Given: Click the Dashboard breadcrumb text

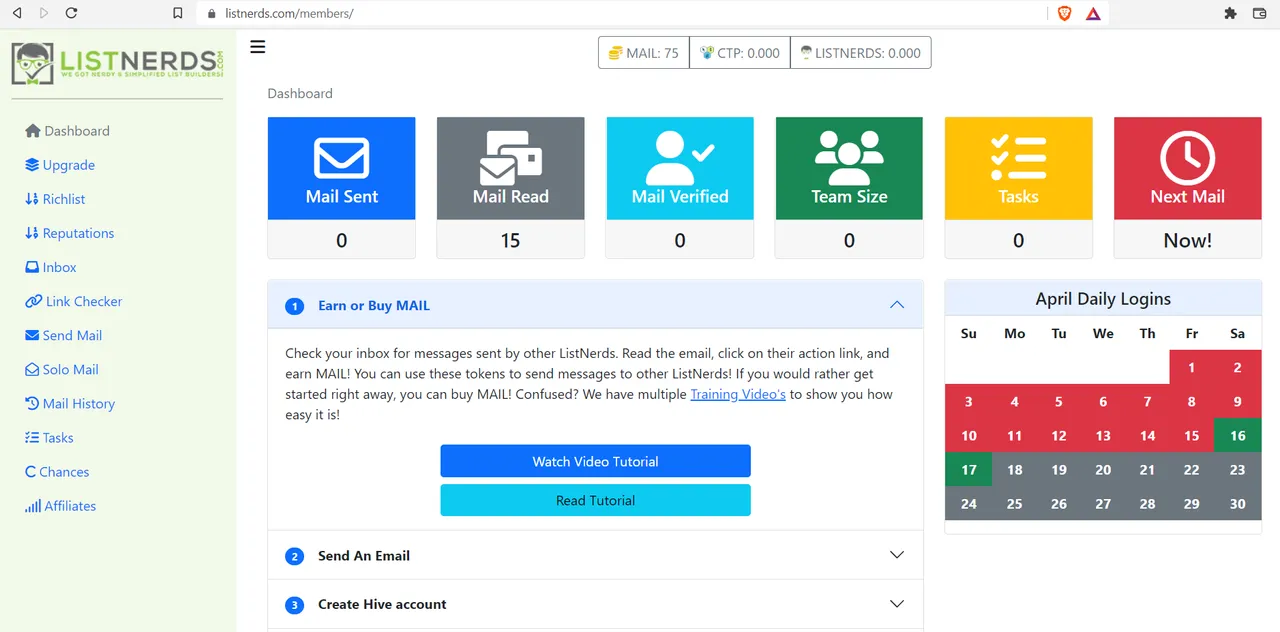Looking at the screenshot, I should pyautogui.click(x=300, y=93).
